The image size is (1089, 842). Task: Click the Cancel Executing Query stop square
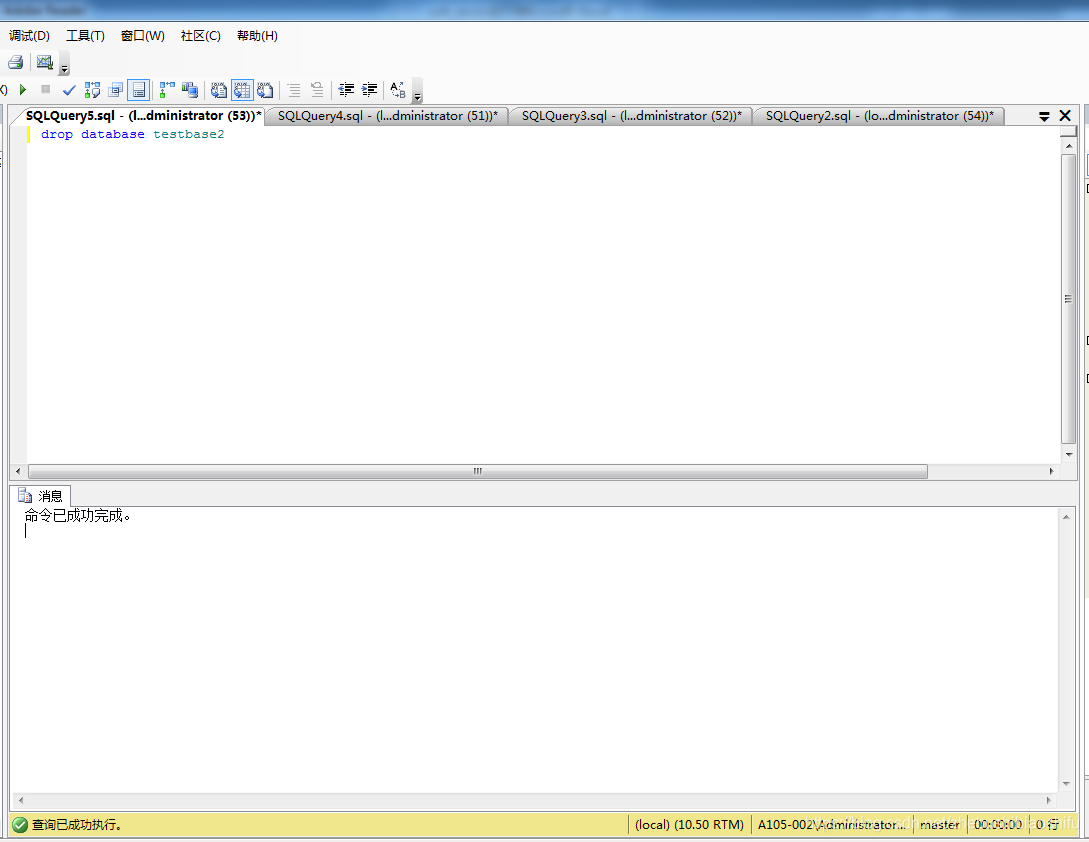pos(46,90)
